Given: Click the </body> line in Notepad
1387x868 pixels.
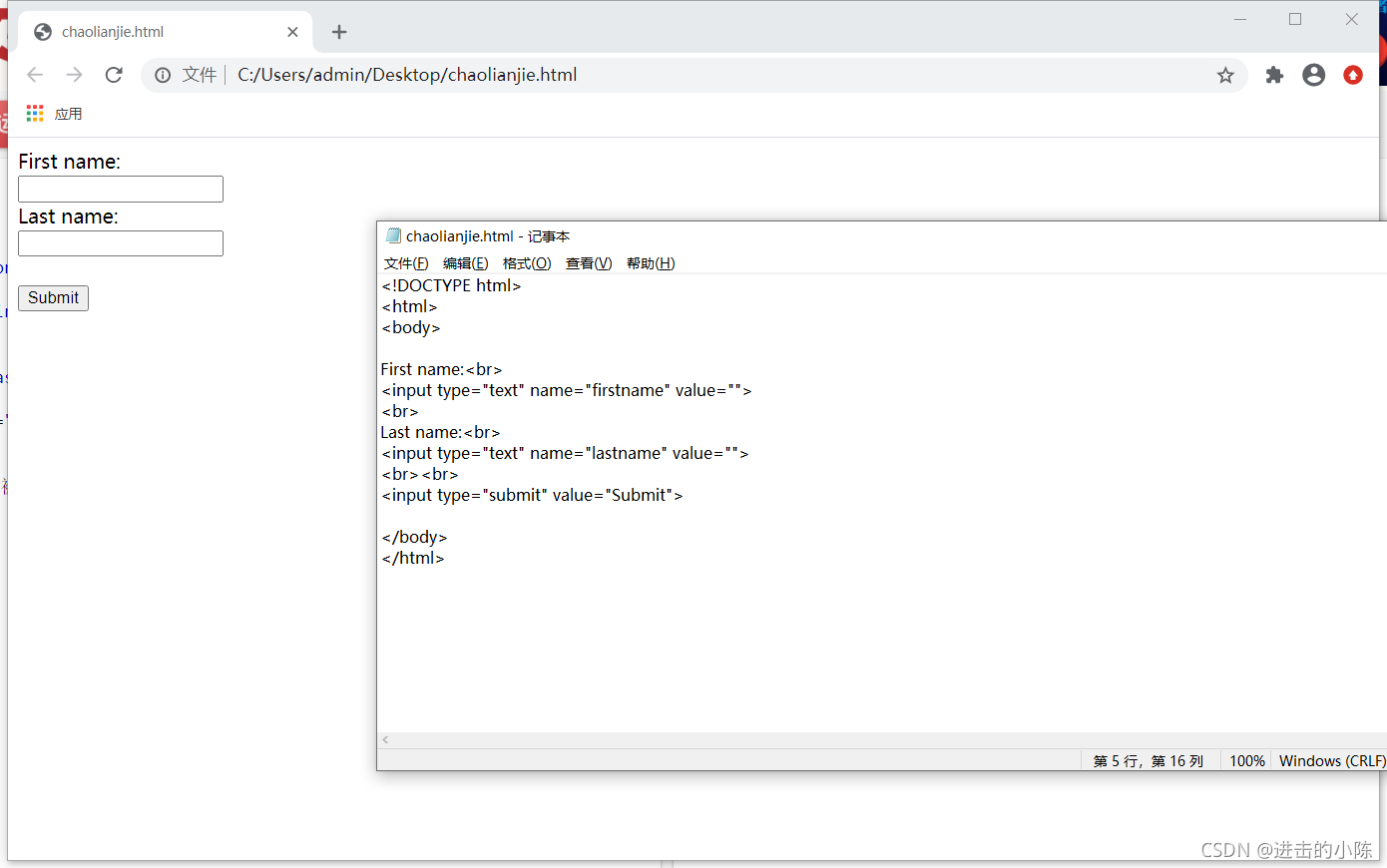Looking at the screenshot, I should point(414,537).
